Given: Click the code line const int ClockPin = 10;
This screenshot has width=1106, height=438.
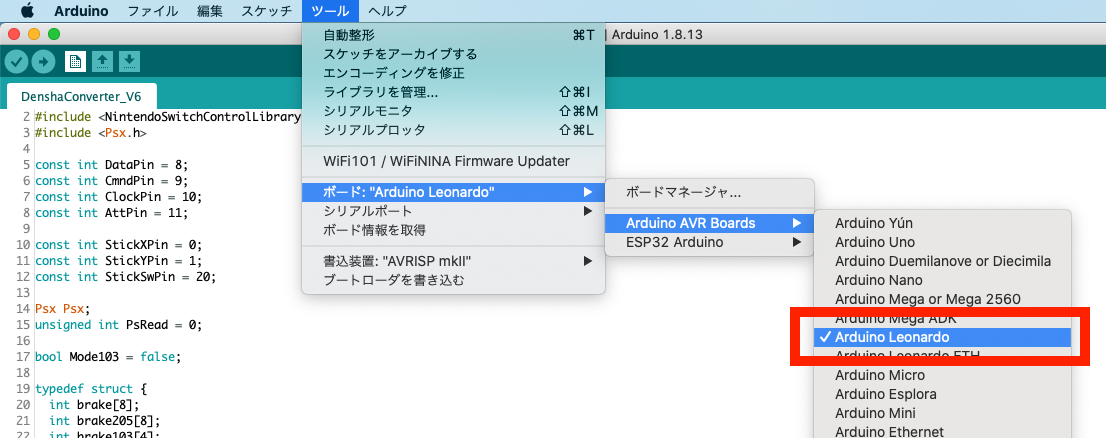Looking at the screenshot, I should [118, 197].
